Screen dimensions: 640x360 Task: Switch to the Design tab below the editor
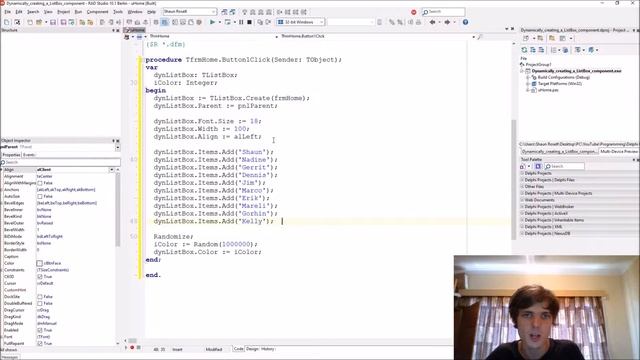coord(252,349)
